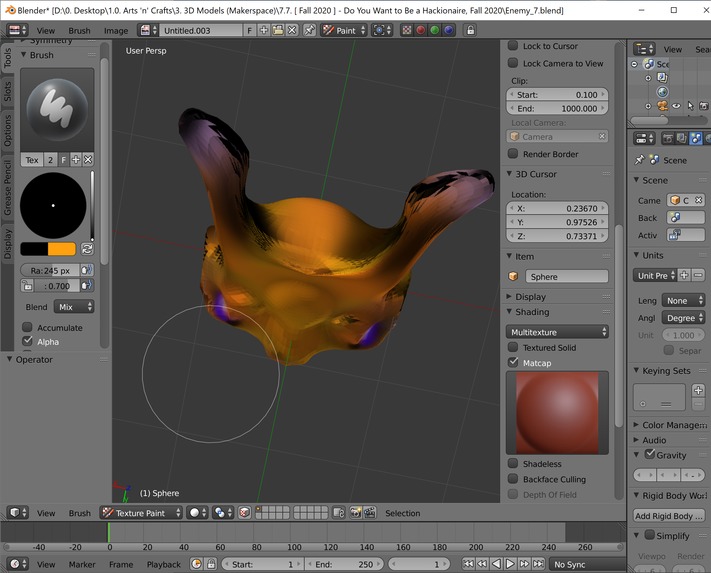The image size is (711, 573).
Task: Disable the Matcap checkbox
Action: pyautogui.click(x=513, y=363)
